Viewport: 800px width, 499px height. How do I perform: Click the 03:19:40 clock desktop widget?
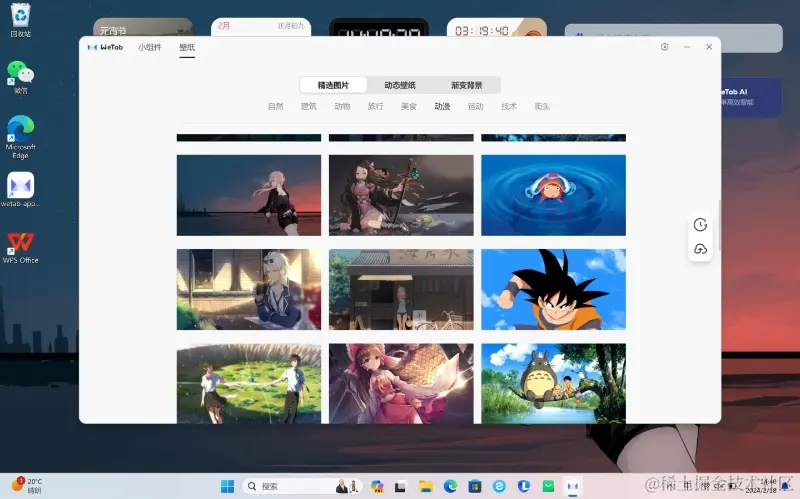497,28
